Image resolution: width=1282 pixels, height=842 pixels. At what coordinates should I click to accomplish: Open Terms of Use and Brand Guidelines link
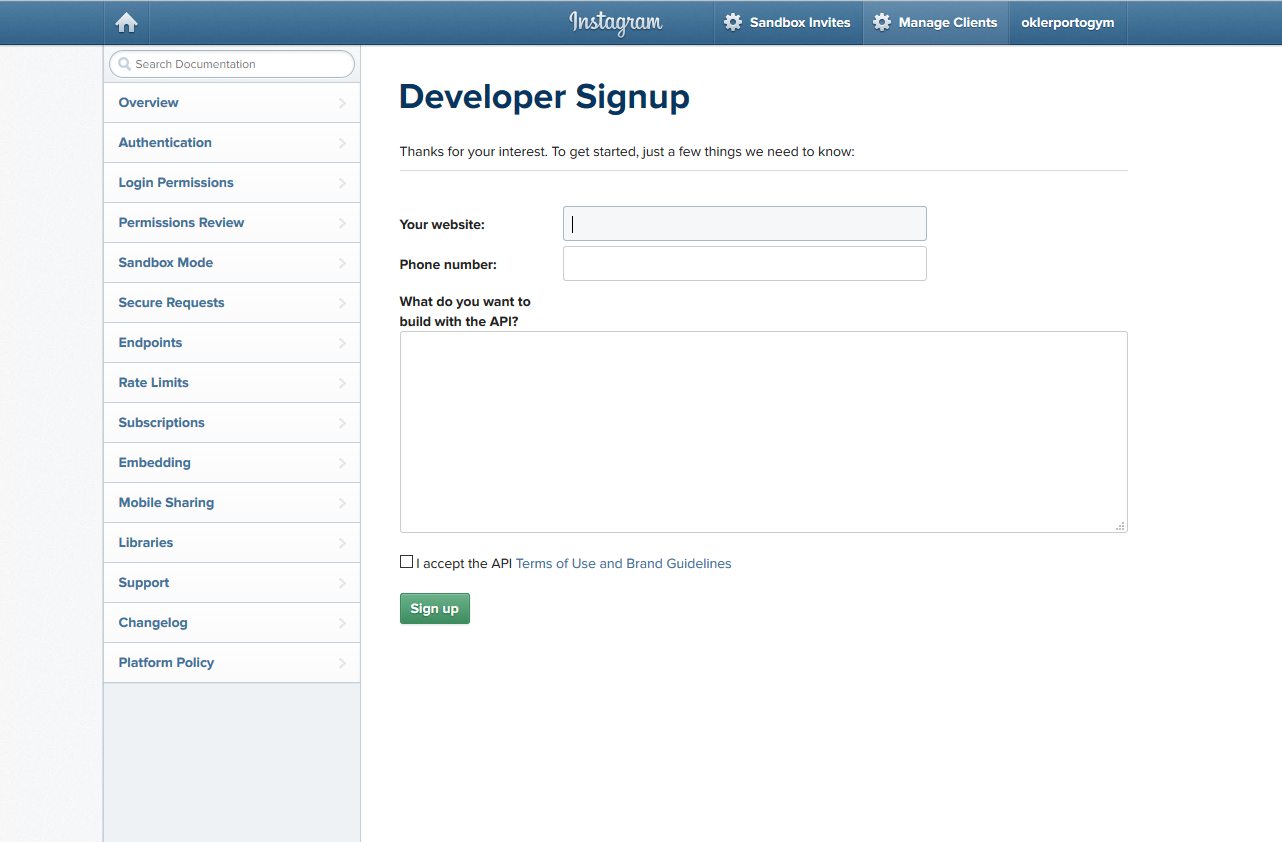pyautogui.click(x=623, y=564)
